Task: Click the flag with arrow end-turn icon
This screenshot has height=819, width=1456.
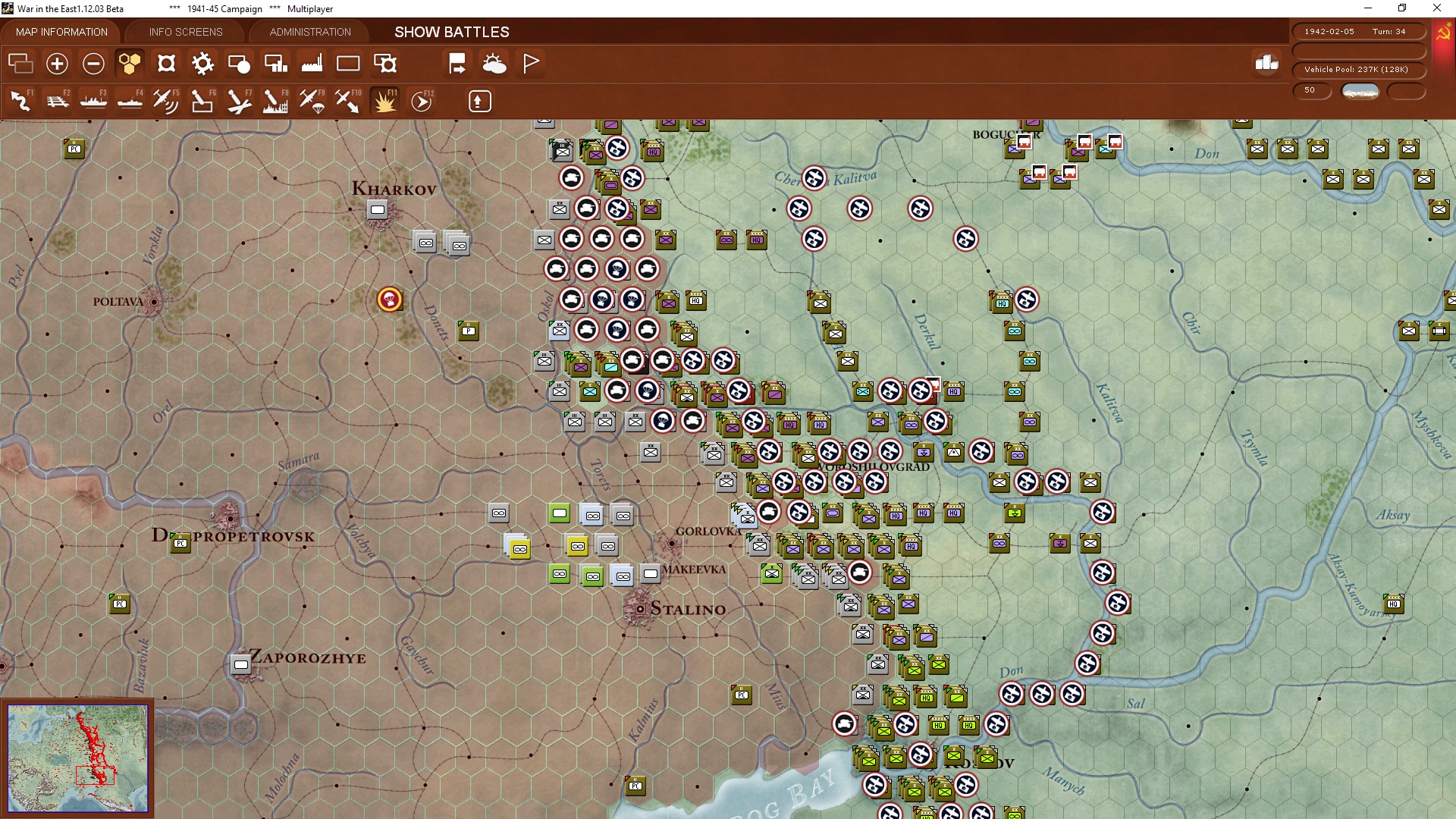Action: [457, 64]
